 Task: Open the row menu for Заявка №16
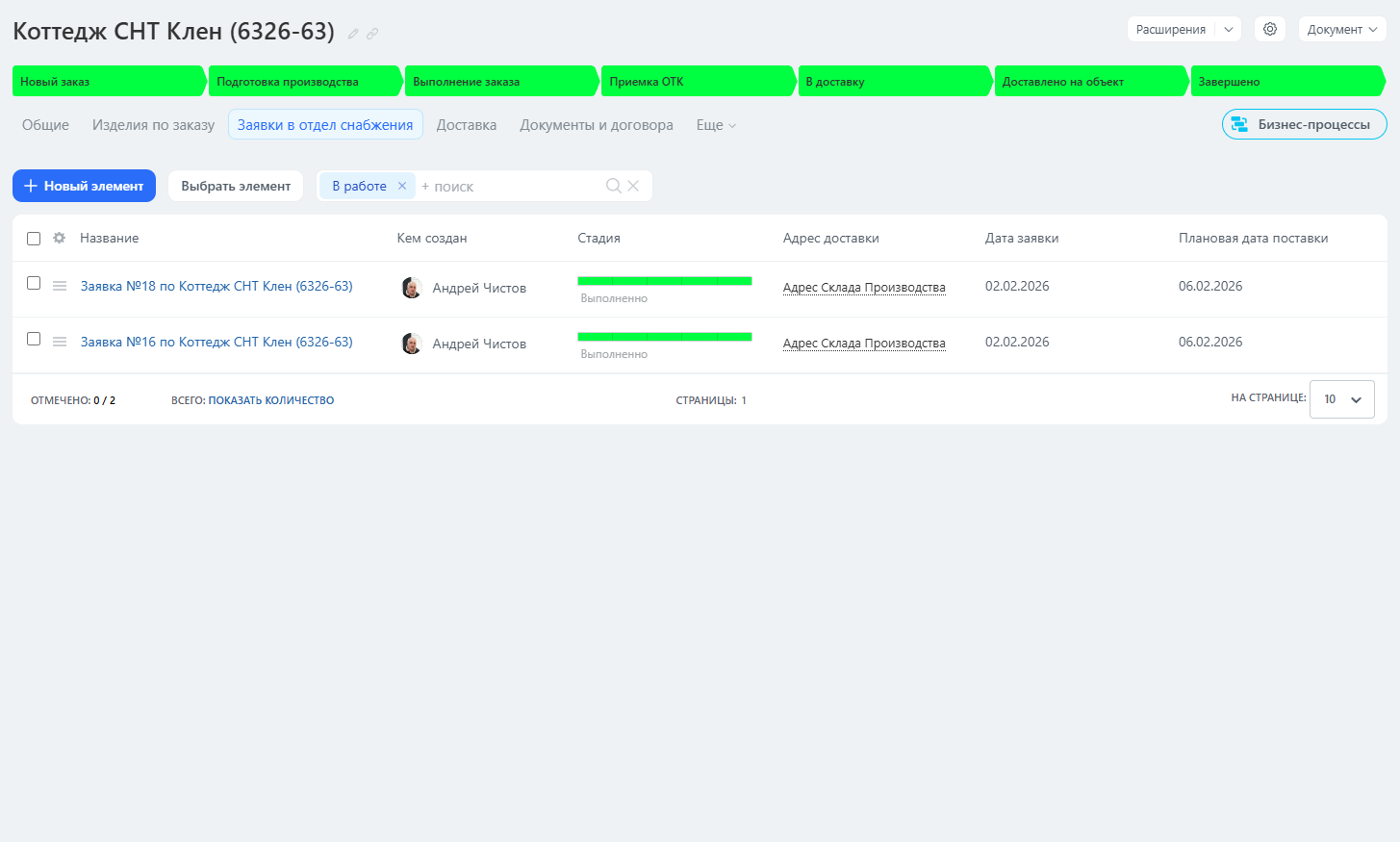[60, 342]
